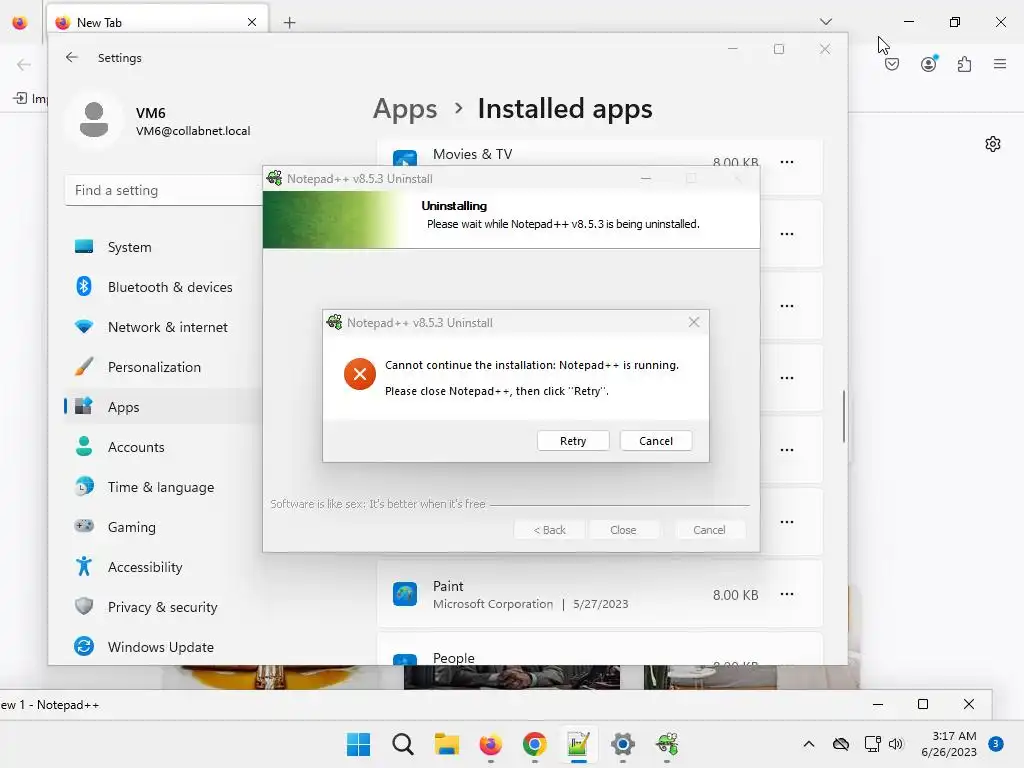Open Firefox Pocket save icon
This screenshot has width=1024, height=768.
(892, 64)
